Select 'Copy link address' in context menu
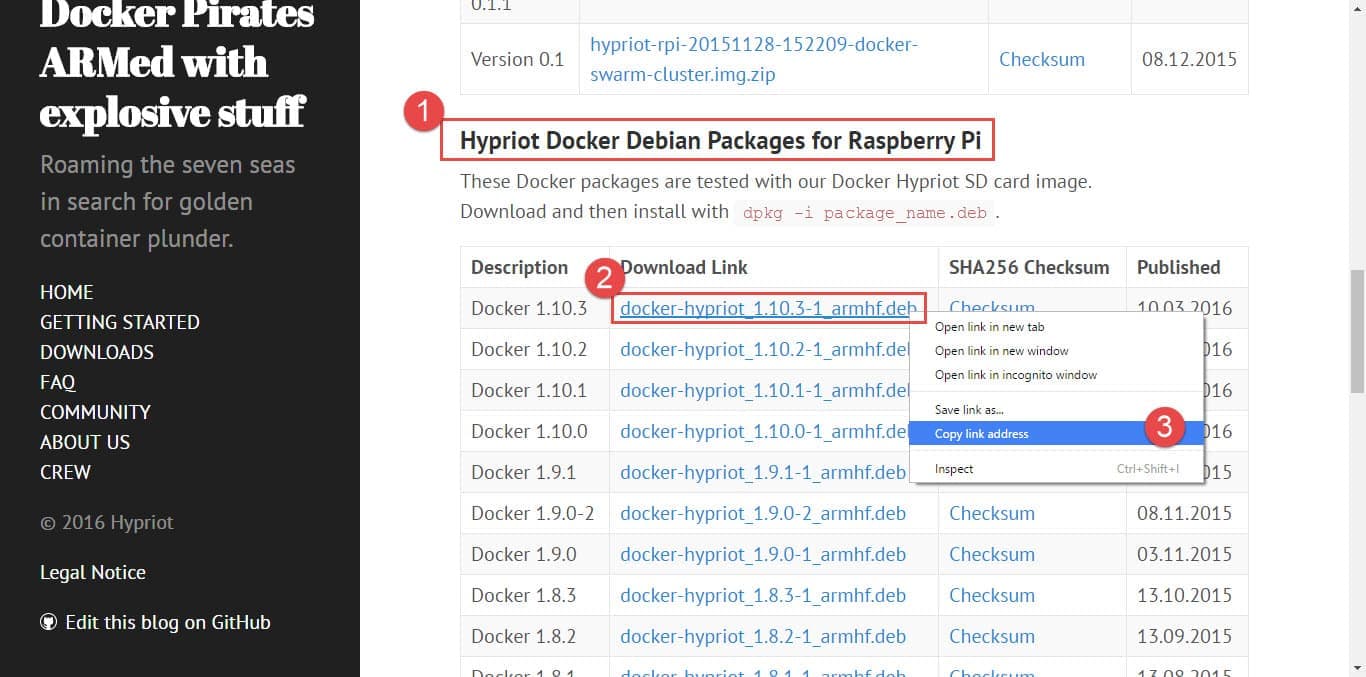This screenshot has width=1366, height=677. click(x=981, y=433)
